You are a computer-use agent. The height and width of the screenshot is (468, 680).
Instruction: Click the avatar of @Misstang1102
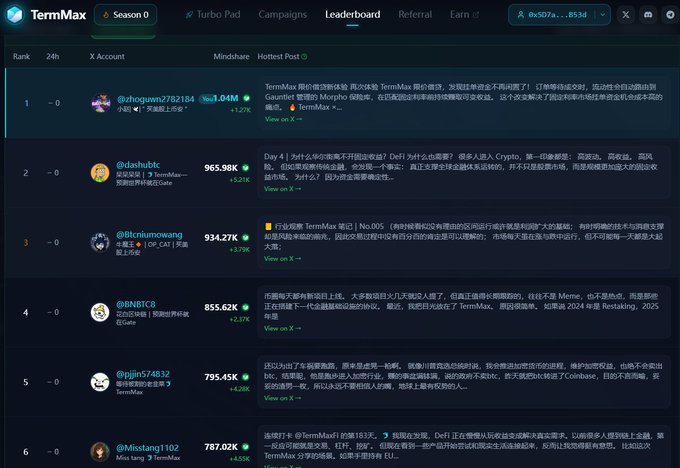pos(100,452)
